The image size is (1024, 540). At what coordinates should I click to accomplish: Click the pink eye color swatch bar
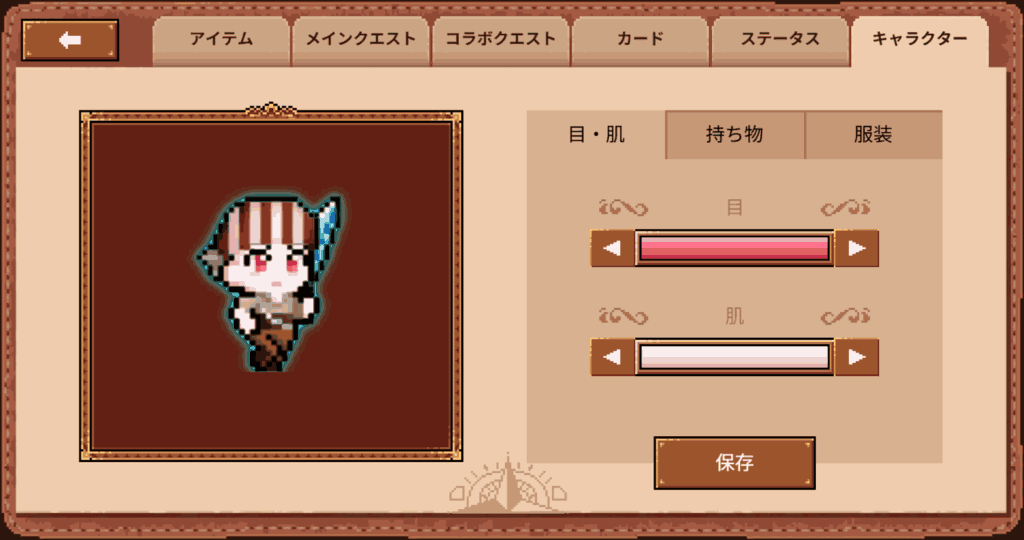click(735, 248)
